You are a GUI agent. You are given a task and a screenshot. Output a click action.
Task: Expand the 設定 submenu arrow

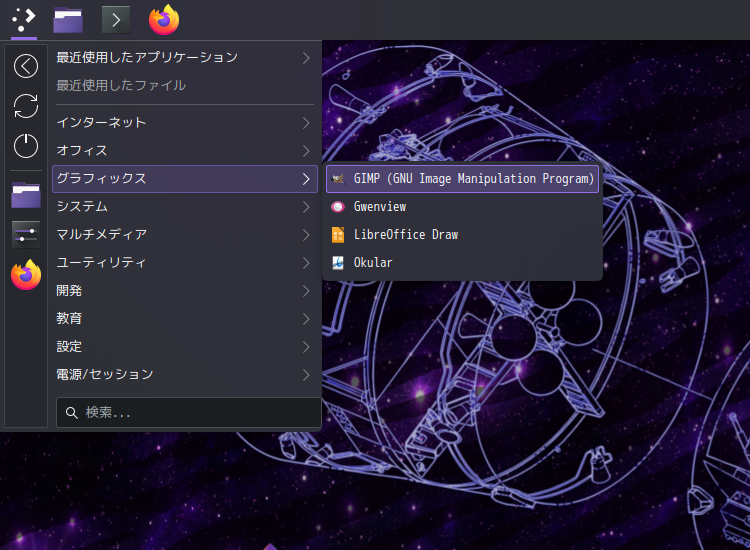[x=306, y=347]
